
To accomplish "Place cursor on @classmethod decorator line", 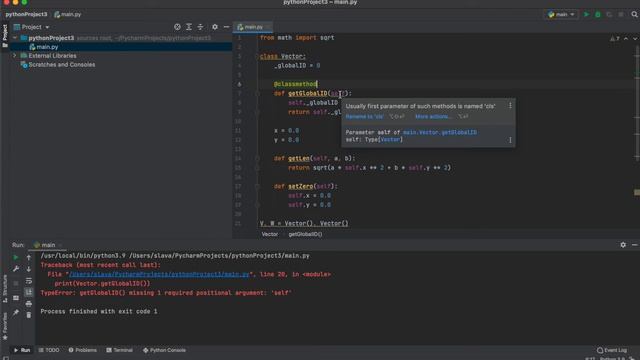I will (296, 84).
